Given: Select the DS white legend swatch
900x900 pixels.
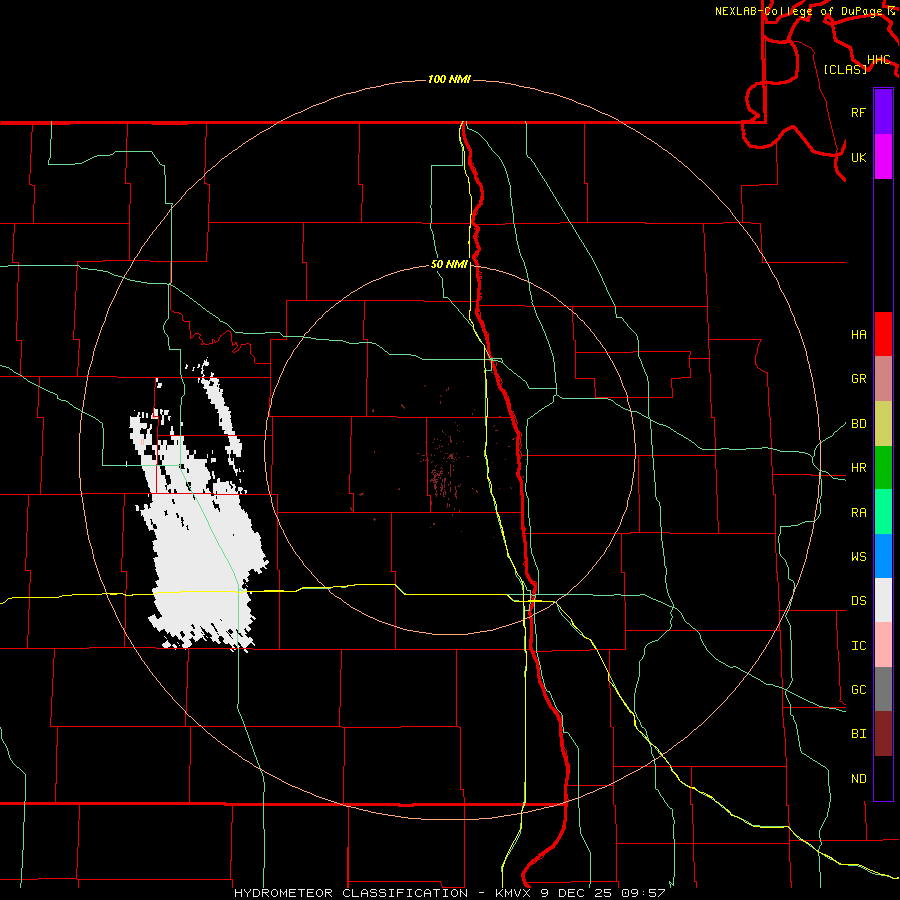Looking at the screenshot, I should pyautogui.click(x=883, y=600).
